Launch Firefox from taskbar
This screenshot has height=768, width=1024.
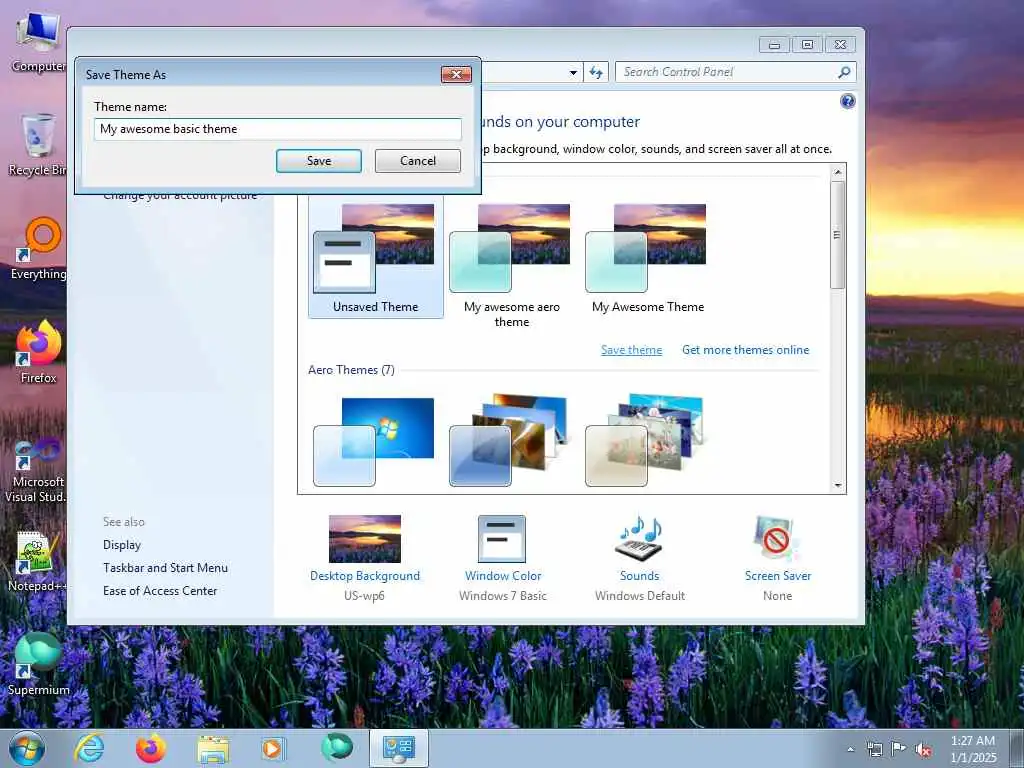coord(150,748)
